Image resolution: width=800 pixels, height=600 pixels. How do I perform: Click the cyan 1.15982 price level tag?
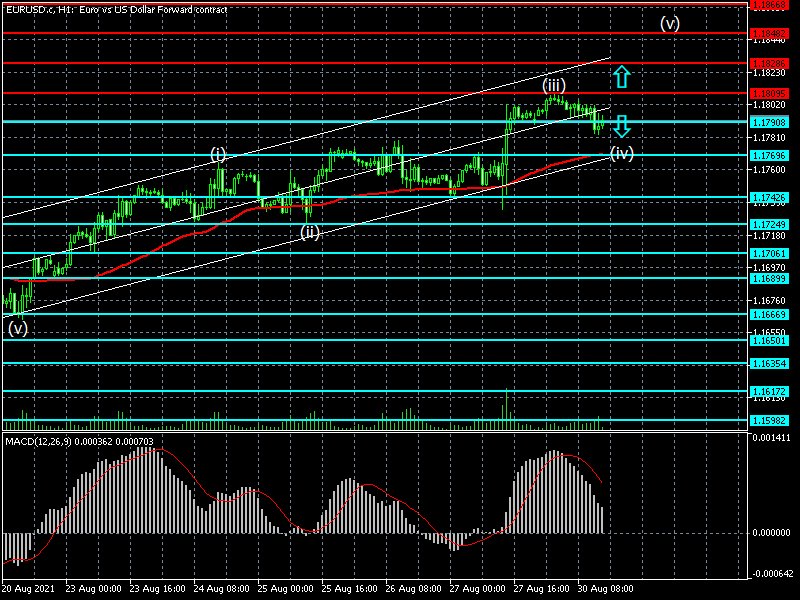[x=769, y=421]
